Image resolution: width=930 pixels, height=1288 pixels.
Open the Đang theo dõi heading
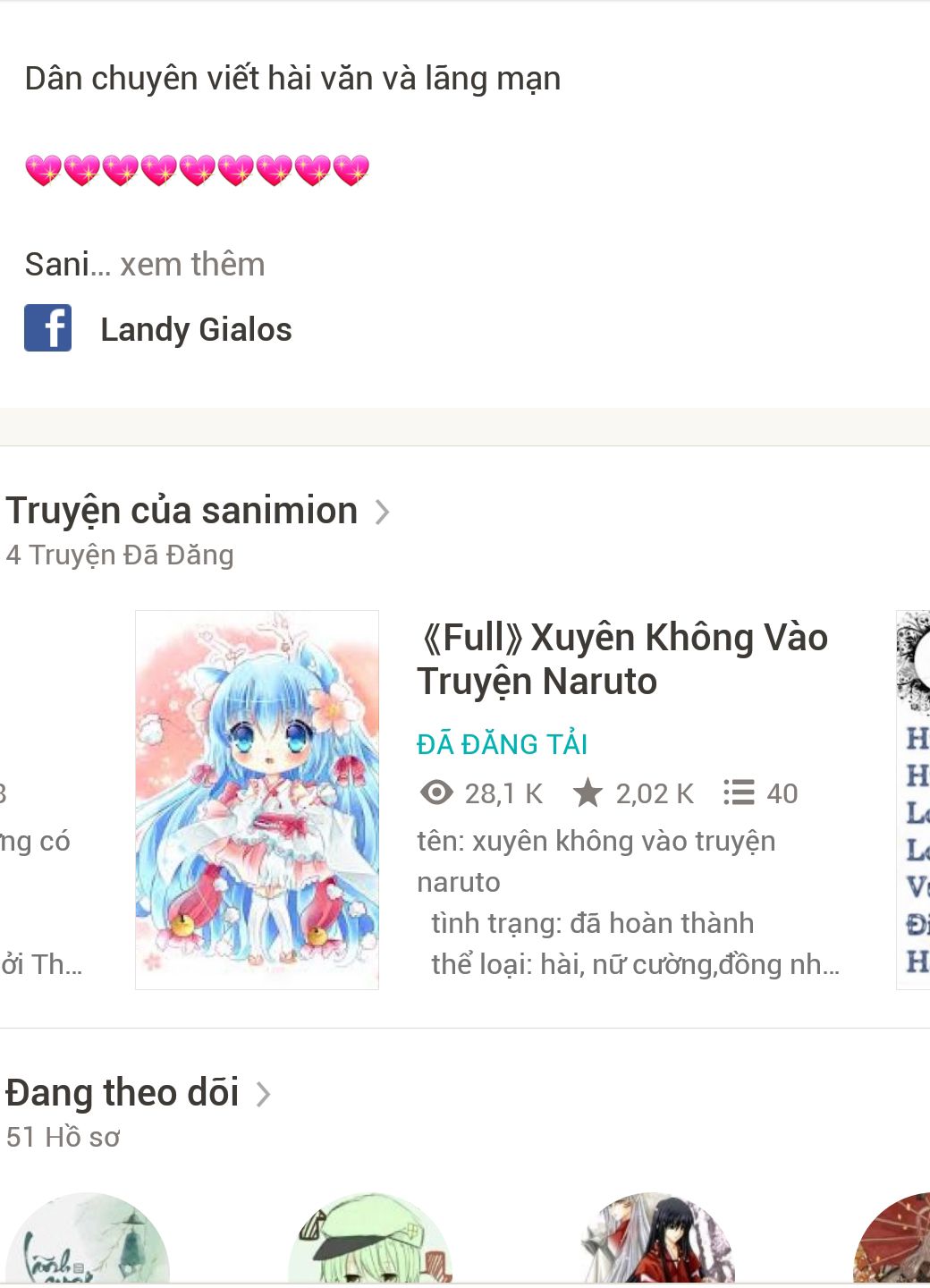click(123, 1093)
